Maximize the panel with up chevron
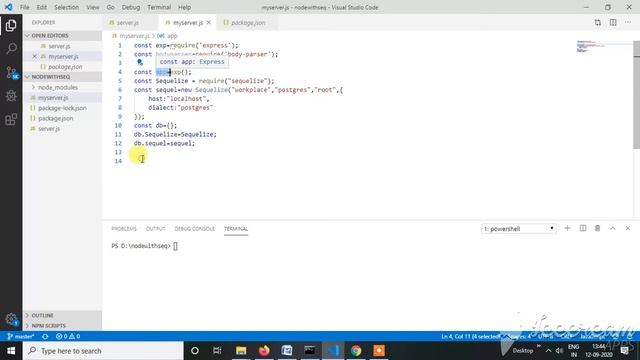 click(x=613, y=229)
